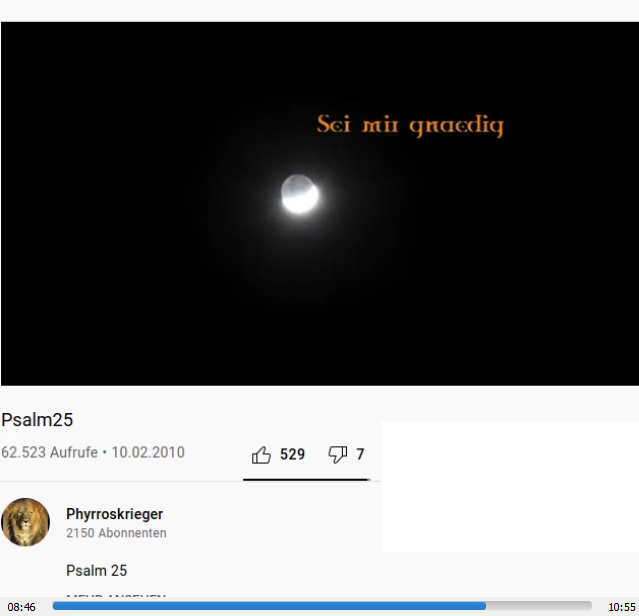This screenshot has height=616, width=639.
Task: Click the 10.02.2010 upload date
Action: tap(148, 452)
